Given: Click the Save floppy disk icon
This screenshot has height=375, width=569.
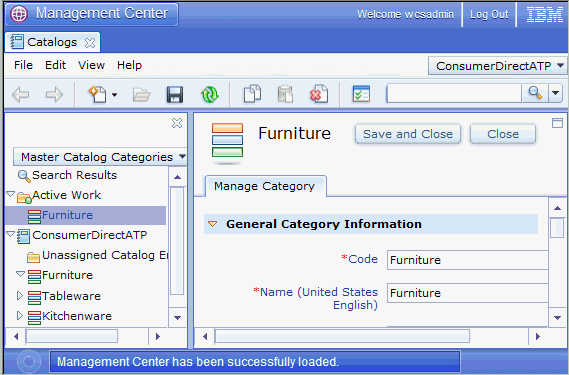Looking at the screenshot, I should pyautogui.click(x=175, y=95).
